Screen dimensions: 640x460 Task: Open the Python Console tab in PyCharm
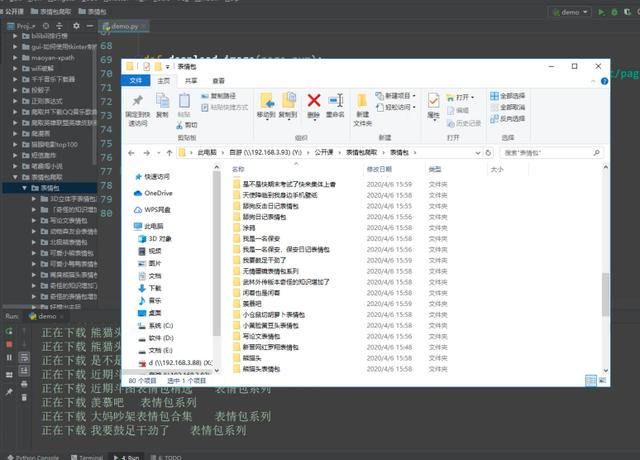pos(33,457)
